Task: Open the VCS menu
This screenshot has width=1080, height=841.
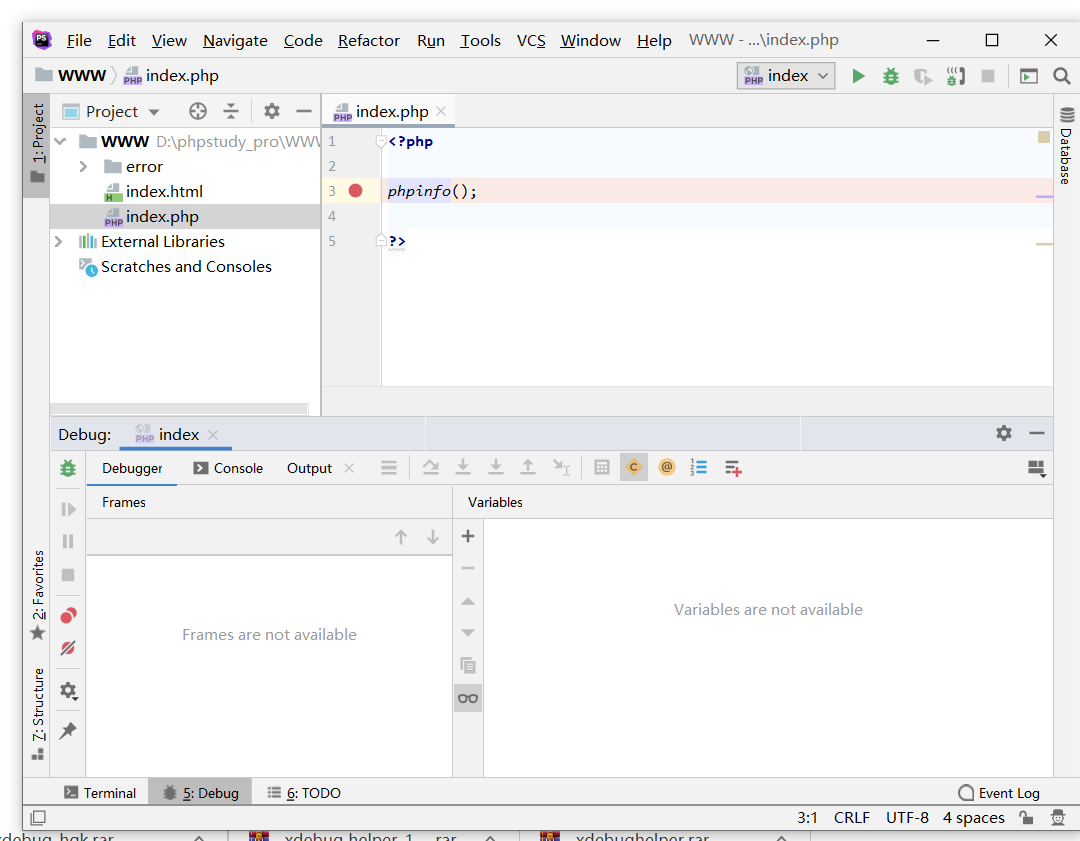Action: coord(531,41)
